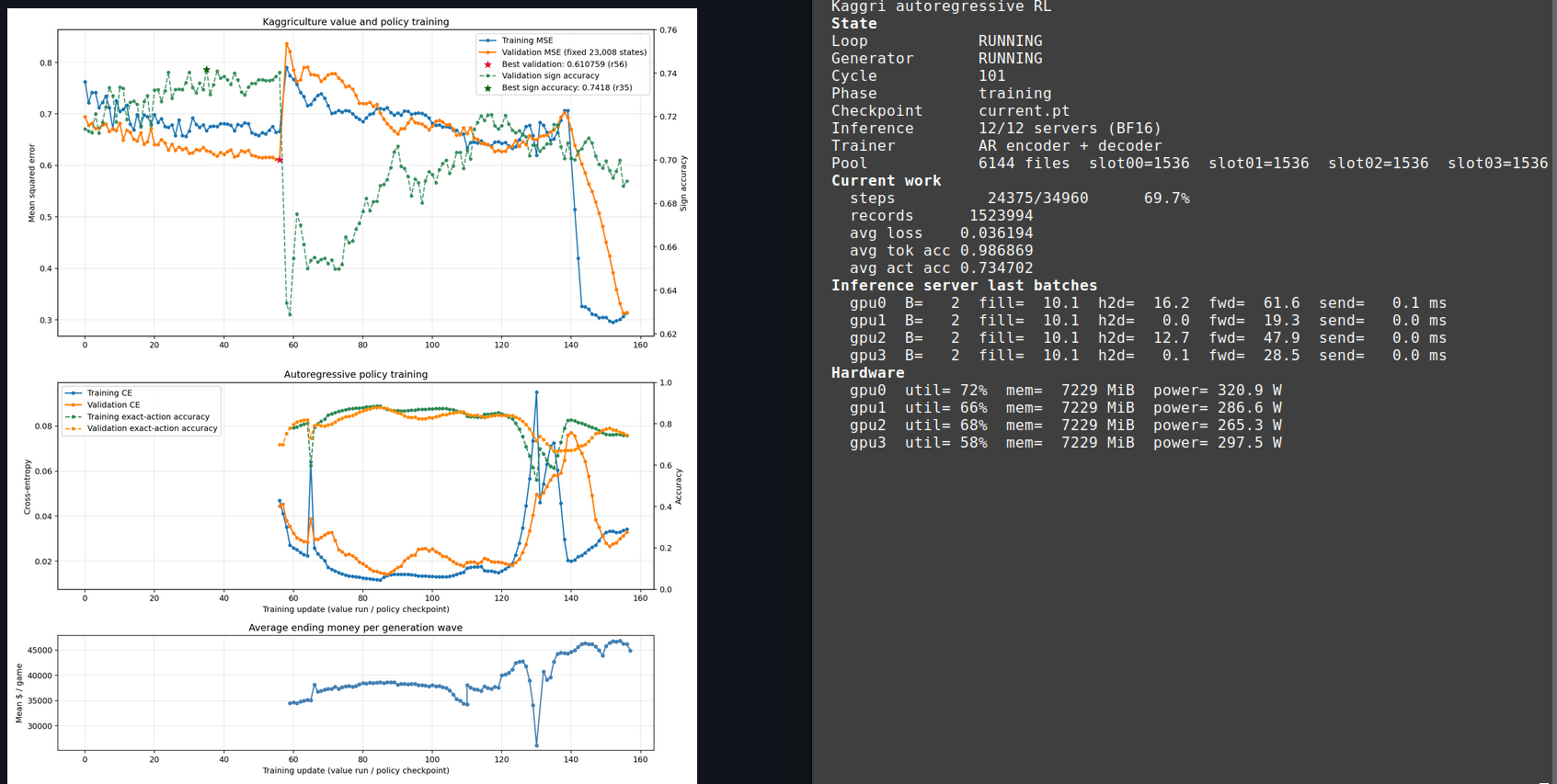Click the RUNNING status on the Loop row

point(1010,41)
